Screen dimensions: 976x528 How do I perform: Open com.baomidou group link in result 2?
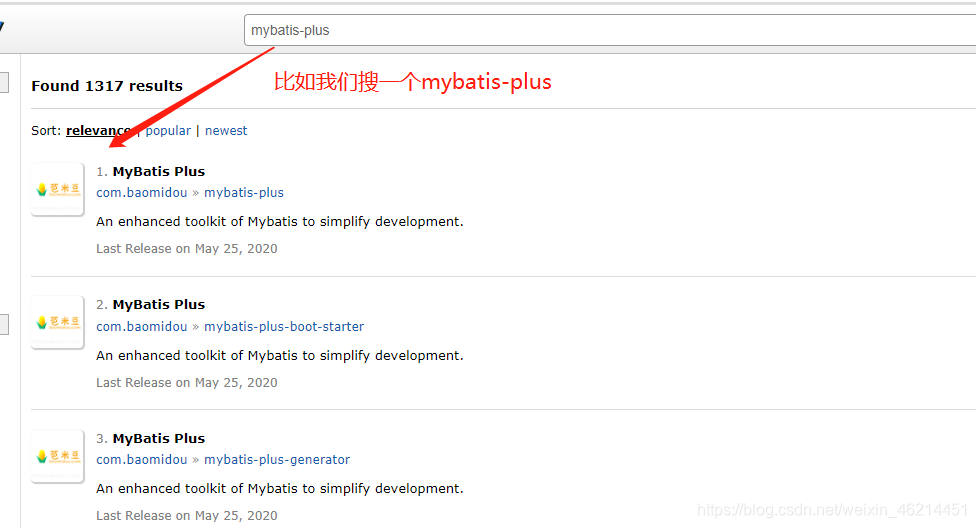tap(142, 326)
